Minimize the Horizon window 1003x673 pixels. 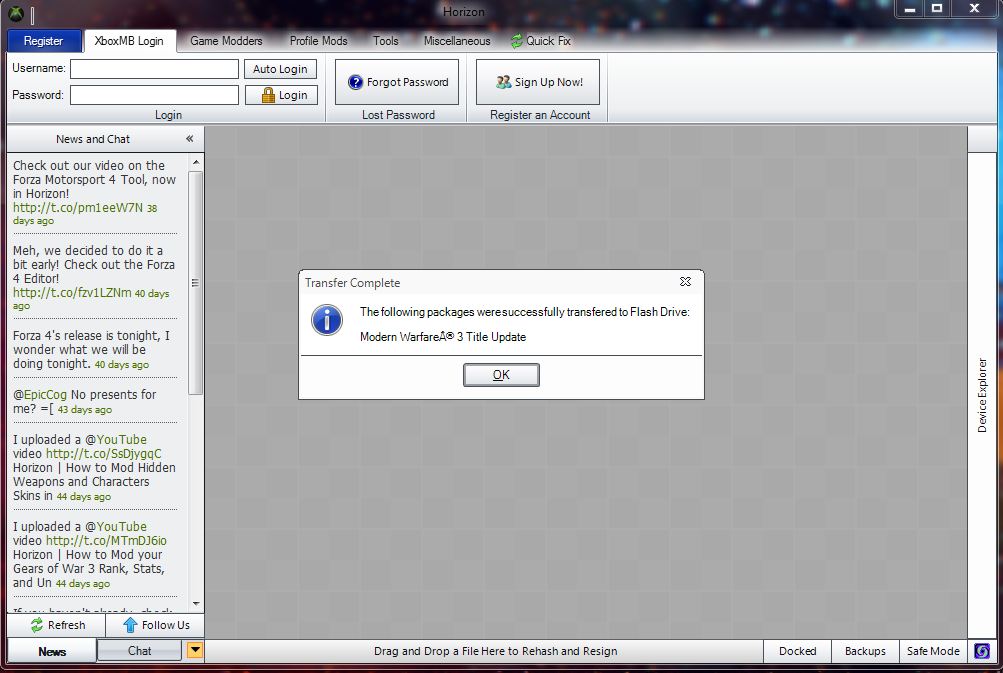tap(910, 9)
